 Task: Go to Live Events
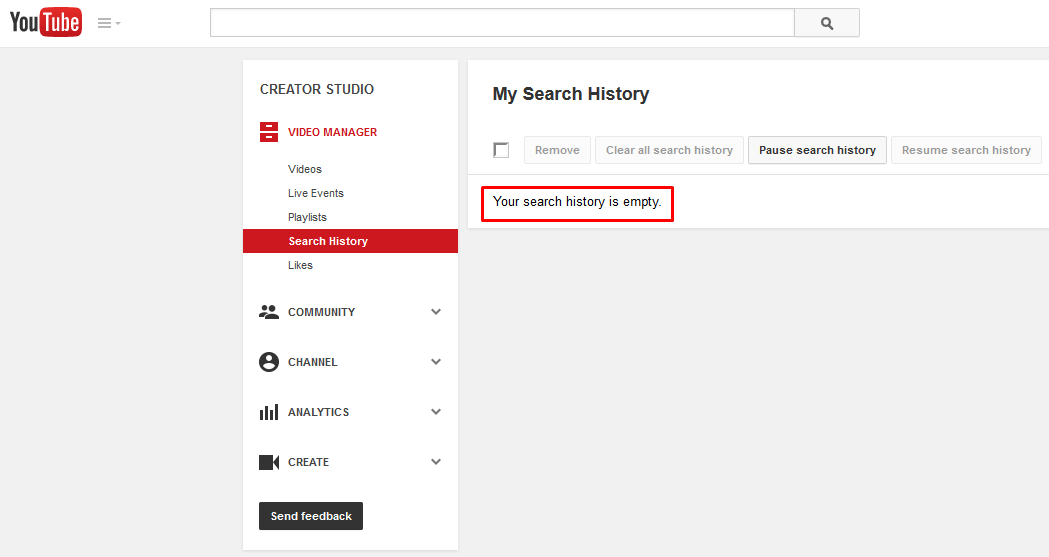pos(315,193)
